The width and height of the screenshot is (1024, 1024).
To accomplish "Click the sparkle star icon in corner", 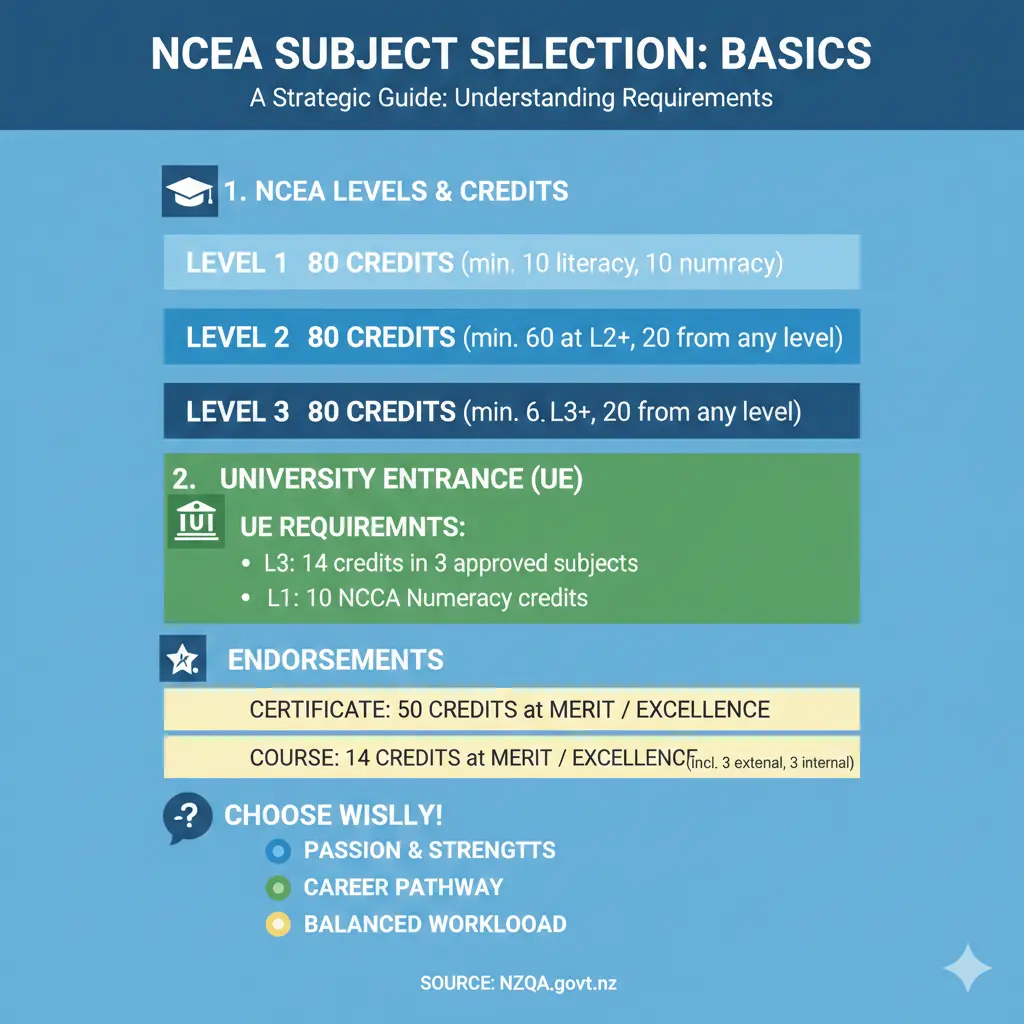I will pos(967,969).
